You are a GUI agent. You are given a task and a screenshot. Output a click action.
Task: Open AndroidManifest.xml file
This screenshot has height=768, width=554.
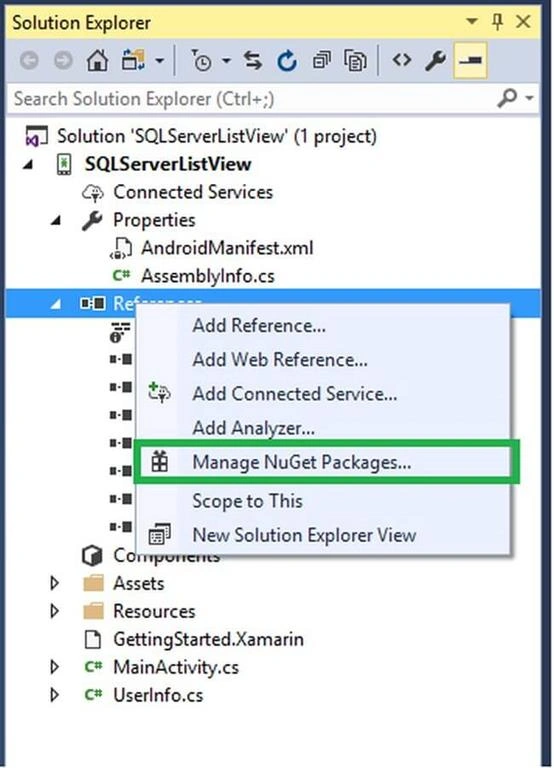tap(227, 248)
